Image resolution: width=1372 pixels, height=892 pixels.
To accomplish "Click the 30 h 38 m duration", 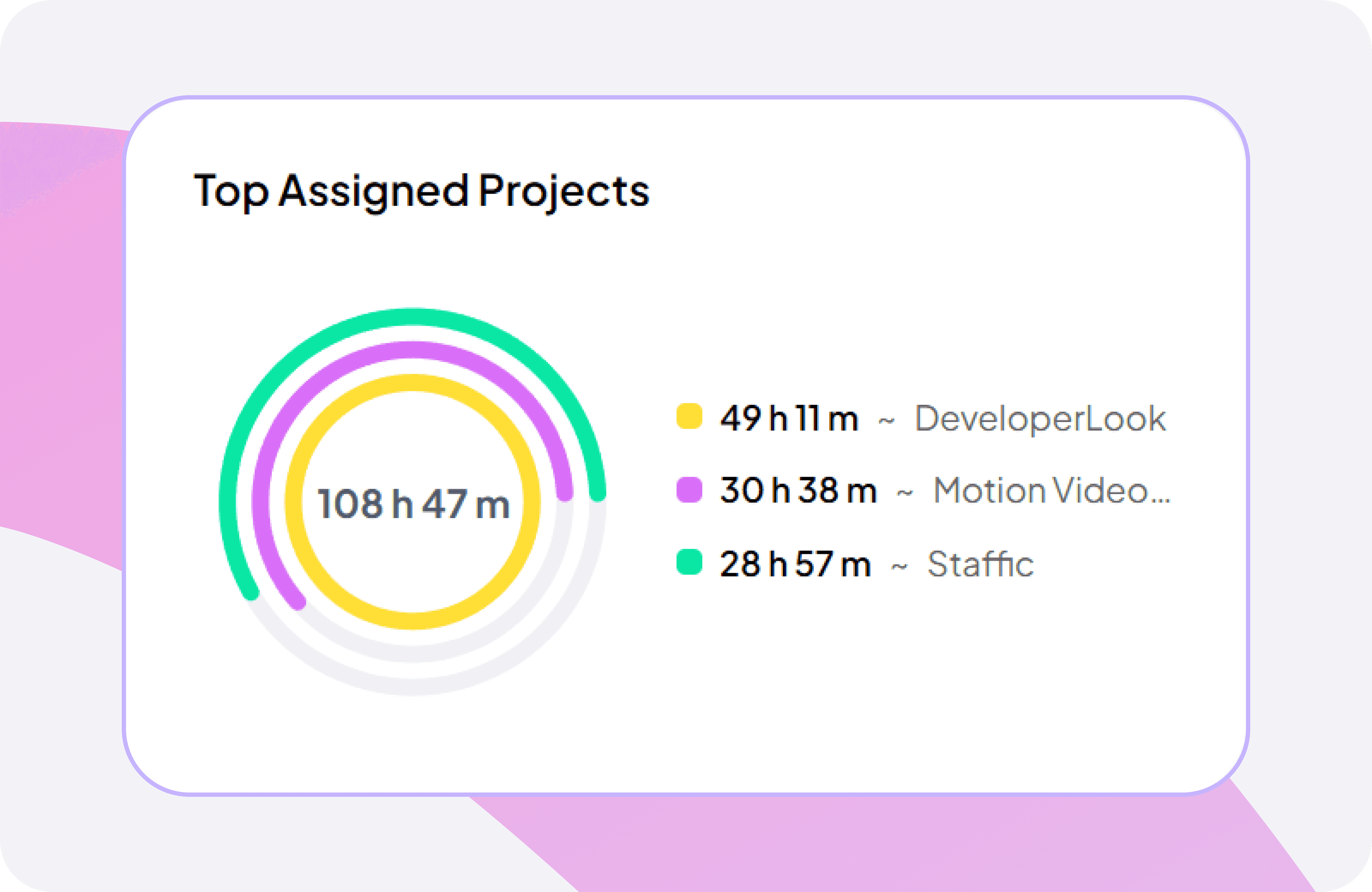I will (x=798, y=491).
